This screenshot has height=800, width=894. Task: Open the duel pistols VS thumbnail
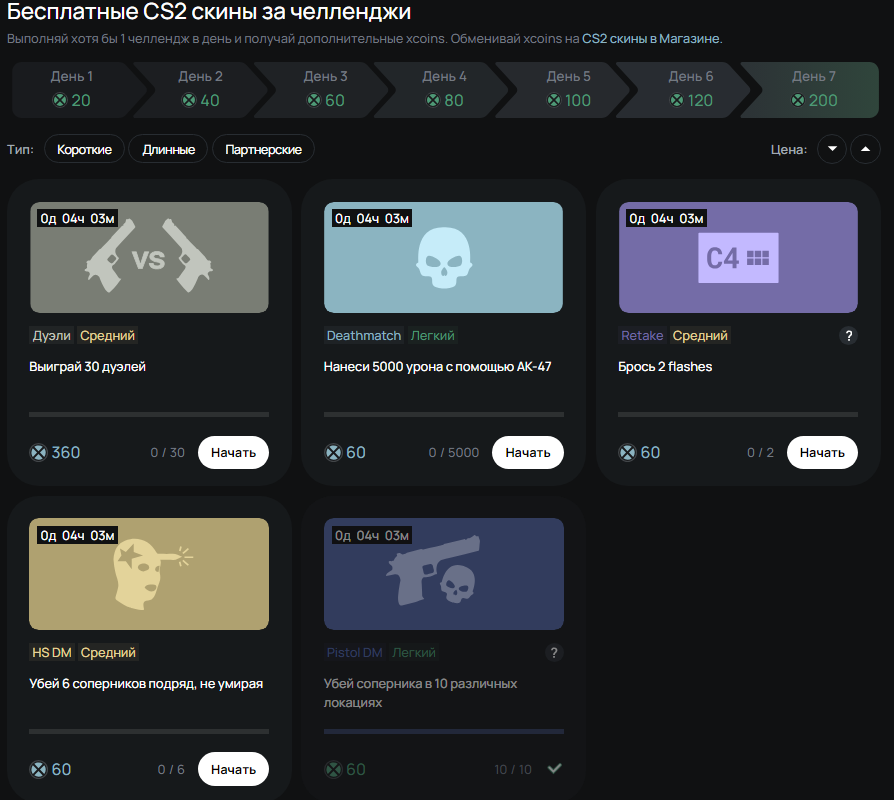pyautogui.click(x=149, y=257)
